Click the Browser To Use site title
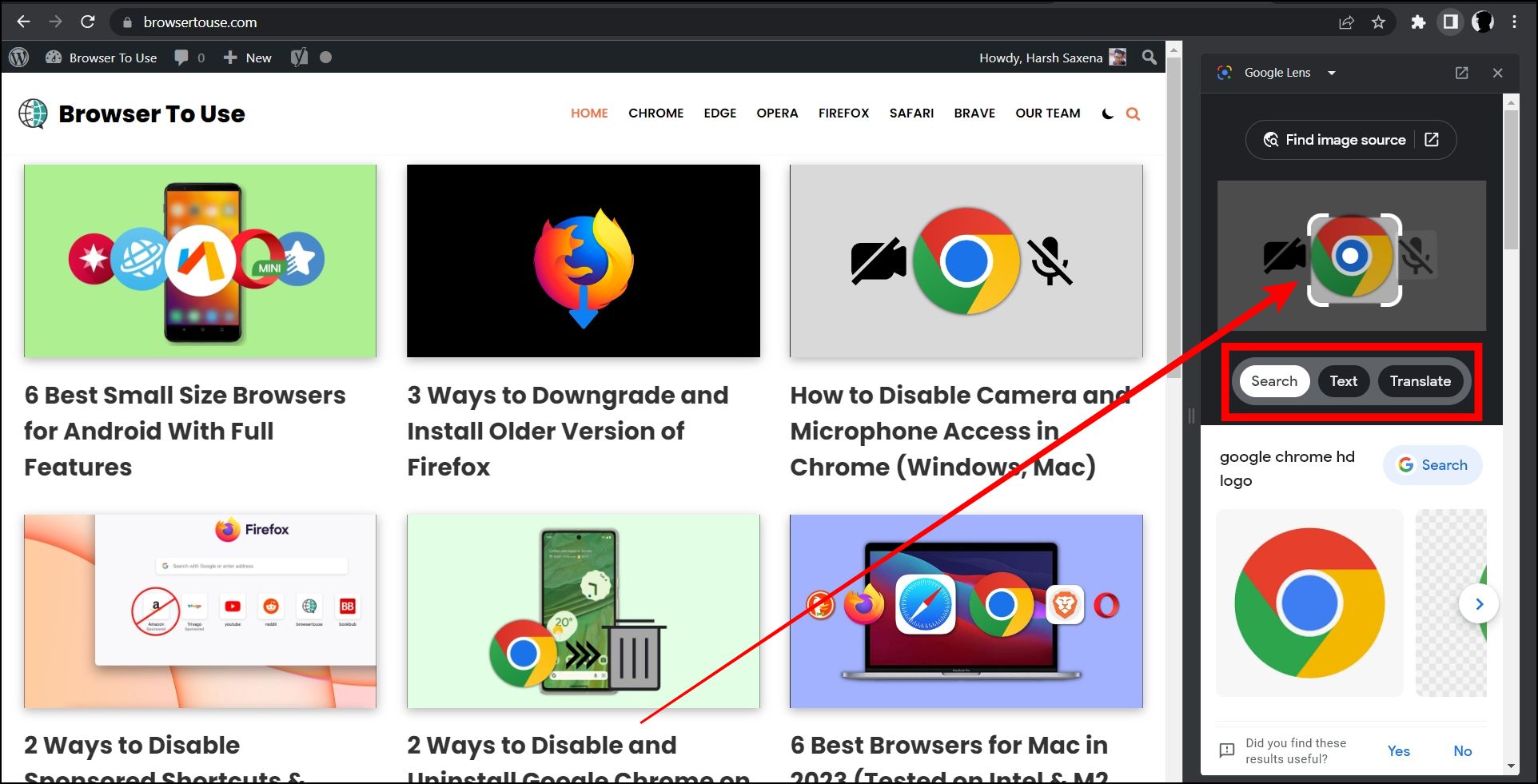 [x=152, y=113]
